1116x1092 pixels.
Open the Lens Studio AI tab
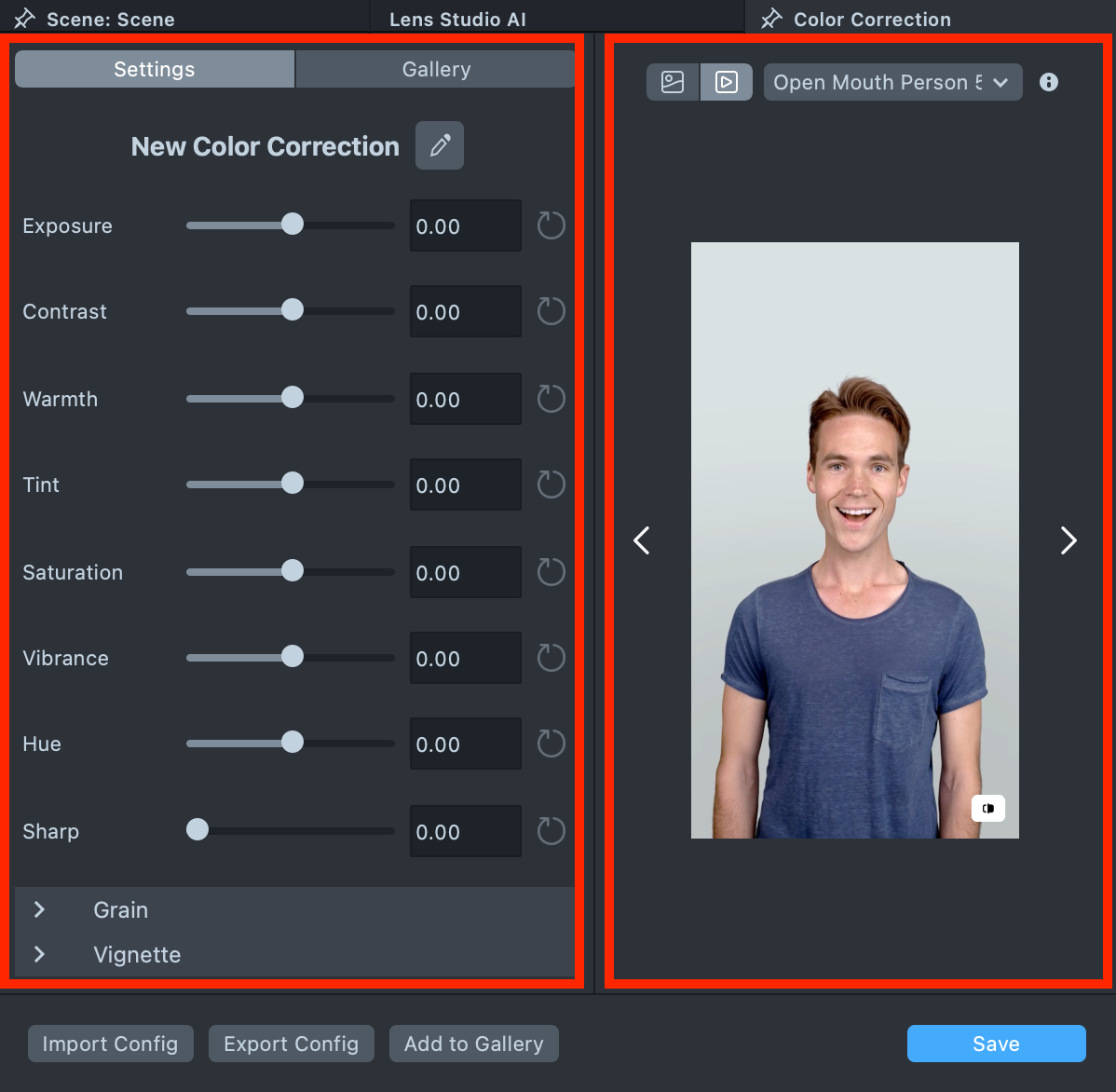pyautogui.click(x=457, y=19)
